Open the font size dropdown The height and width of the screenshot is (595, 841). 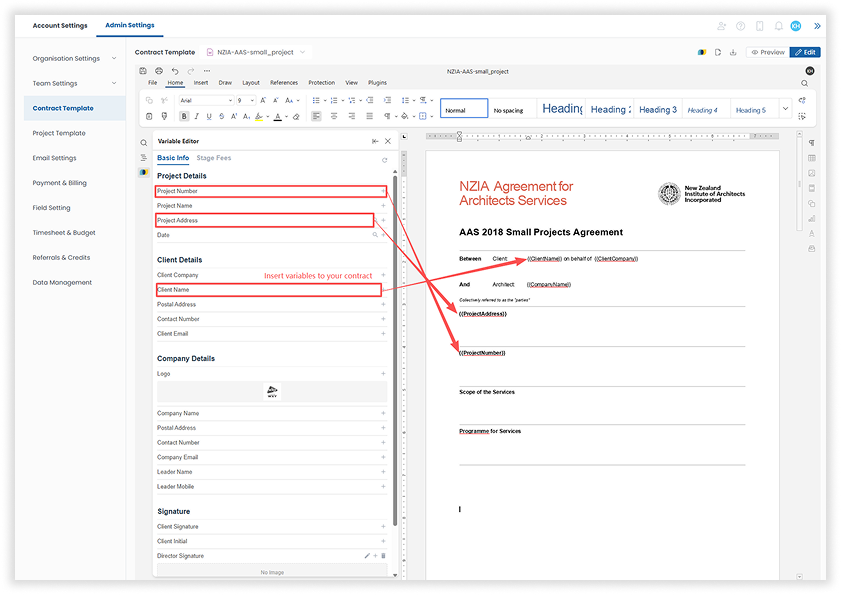(252, 100)
